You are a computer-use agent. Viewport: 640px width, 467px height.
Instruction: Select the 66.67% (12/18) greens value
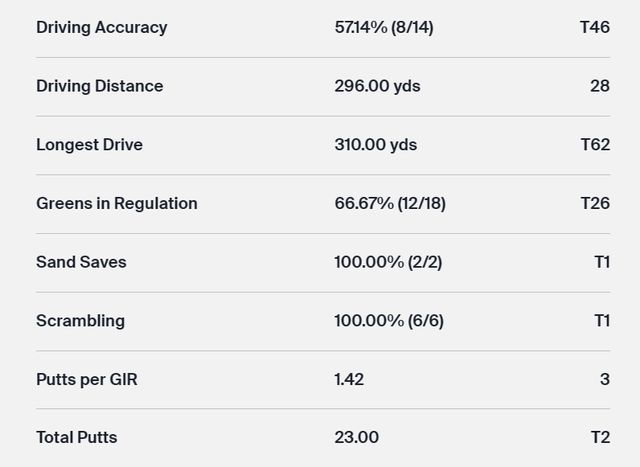point(390,203)
